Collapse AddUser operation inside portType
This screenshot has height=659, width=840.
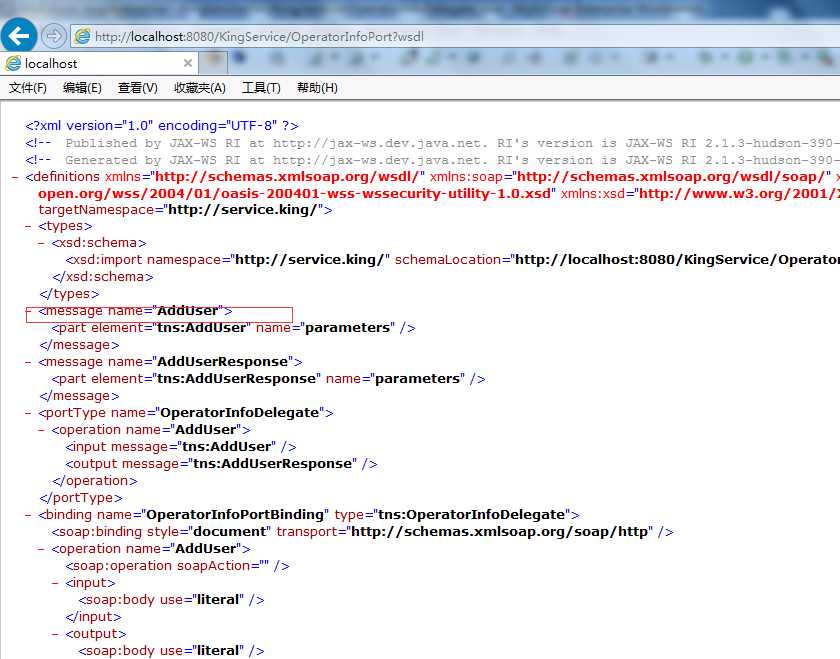click(x=41, y=430)
